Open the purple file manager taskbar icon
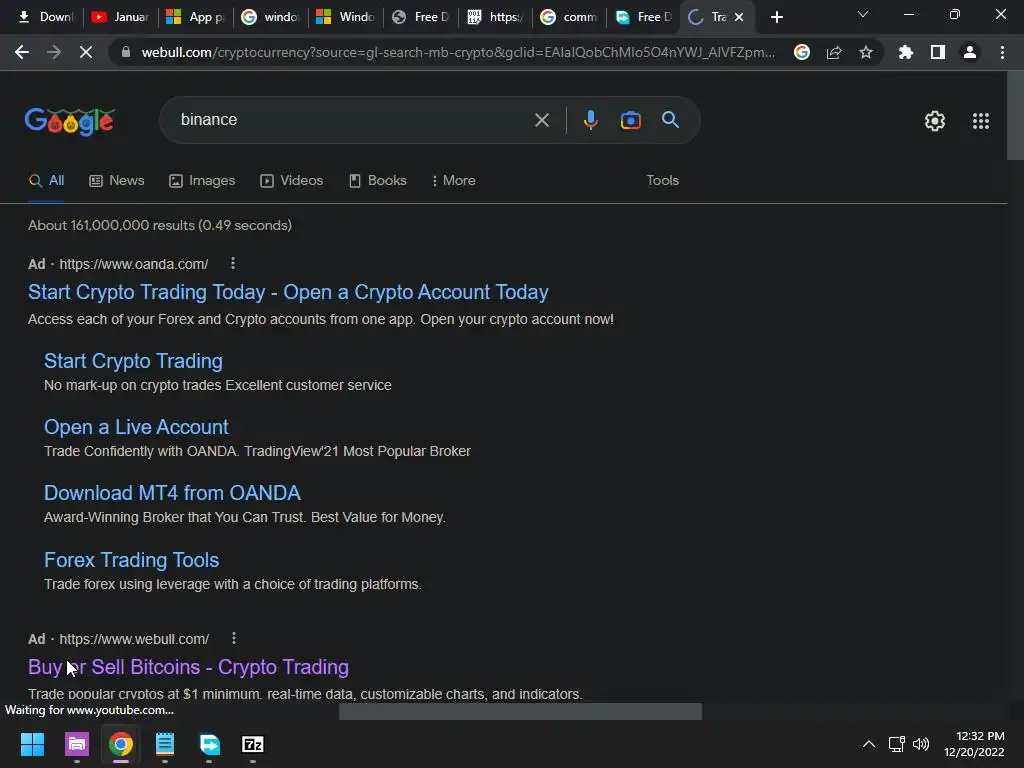 tap(77, 744)
